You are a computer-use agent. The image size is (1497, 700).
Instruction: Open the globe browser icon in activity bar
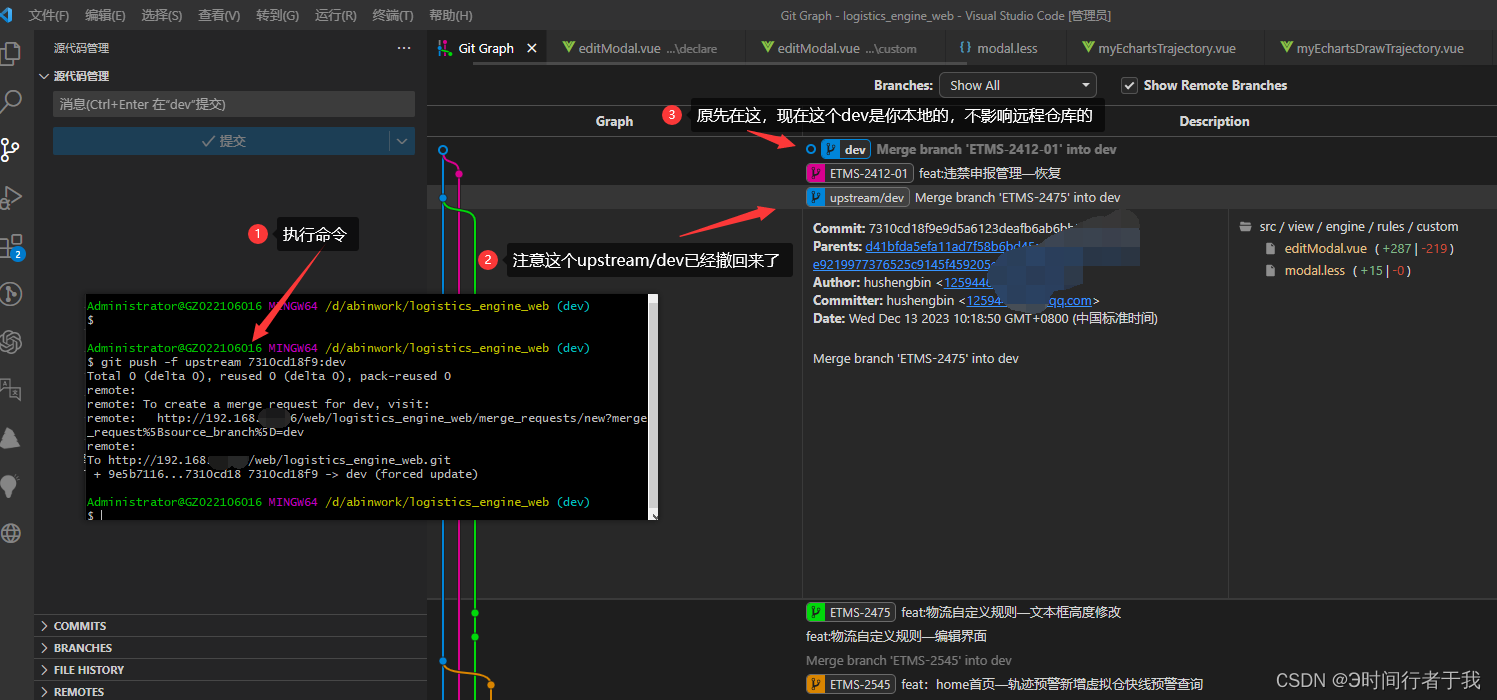11,533
